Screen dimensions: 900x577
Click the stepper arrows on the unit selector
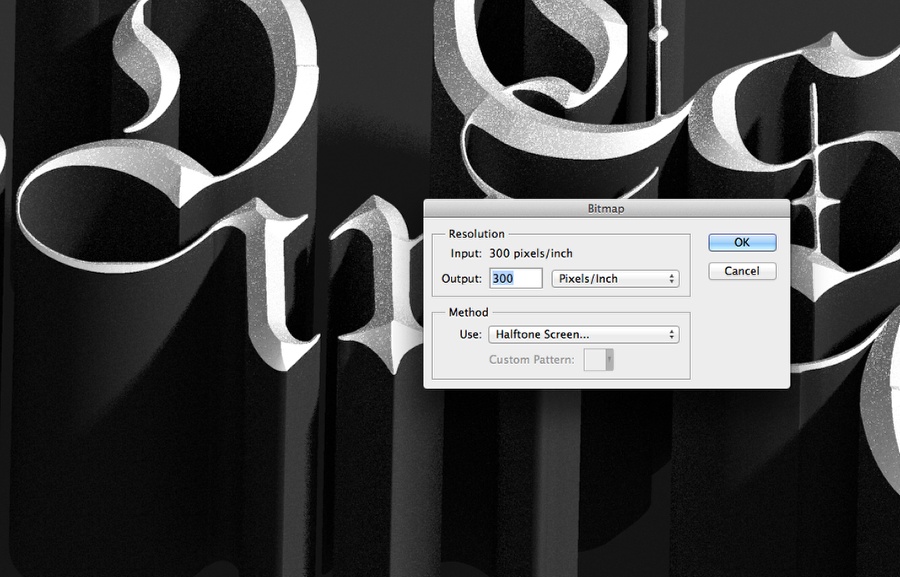(x=674, y=278)
